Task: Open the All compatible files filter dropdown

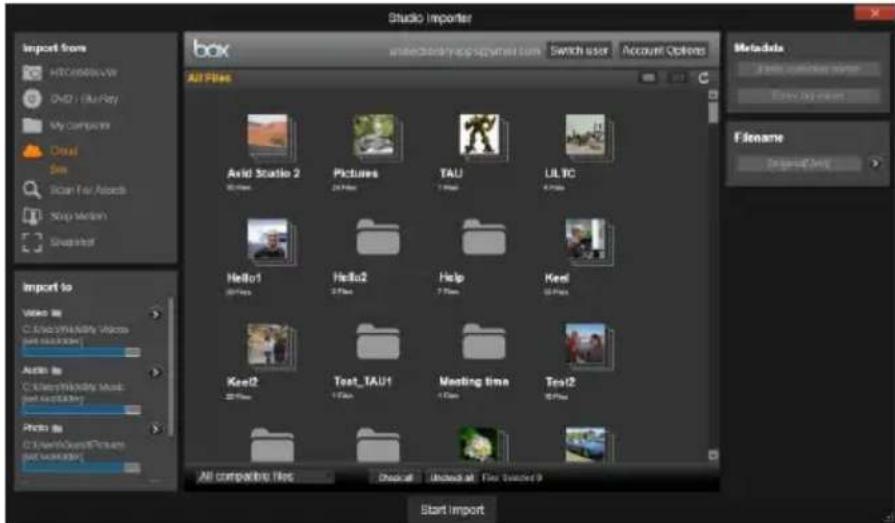Action: tap(265, 477)
